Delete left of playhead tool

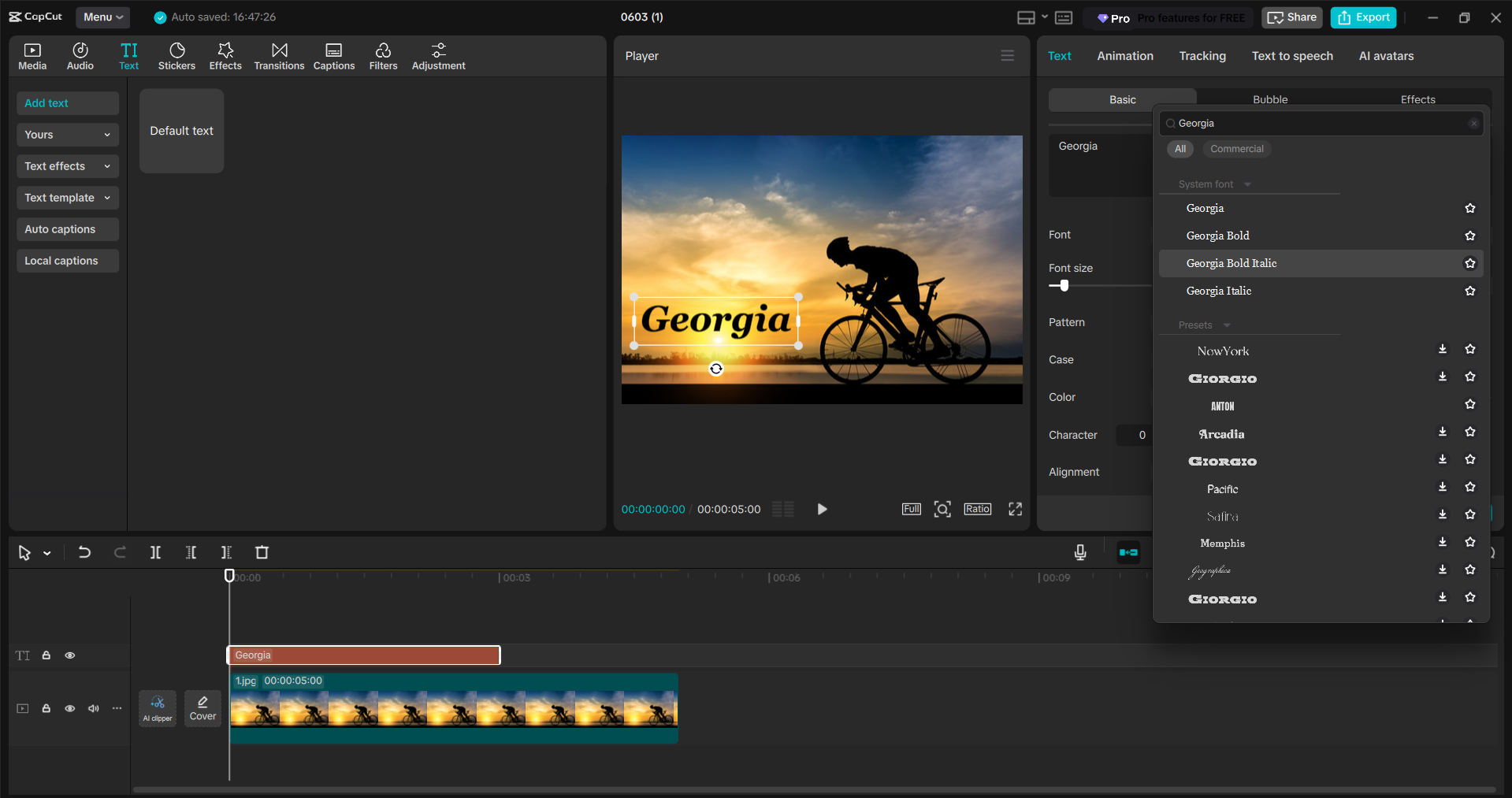[191, 552]
